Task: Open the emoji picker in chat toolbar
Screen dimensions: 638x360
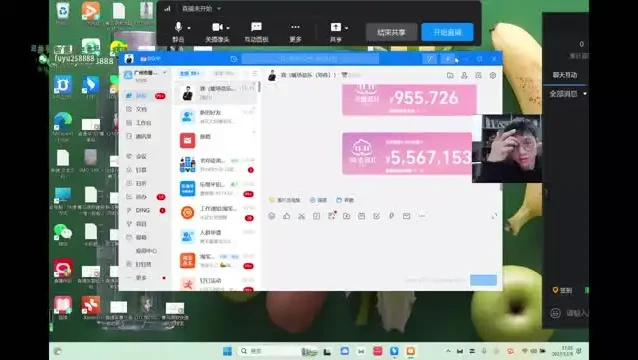Action: pyautogui.click(x=272, y=216)
